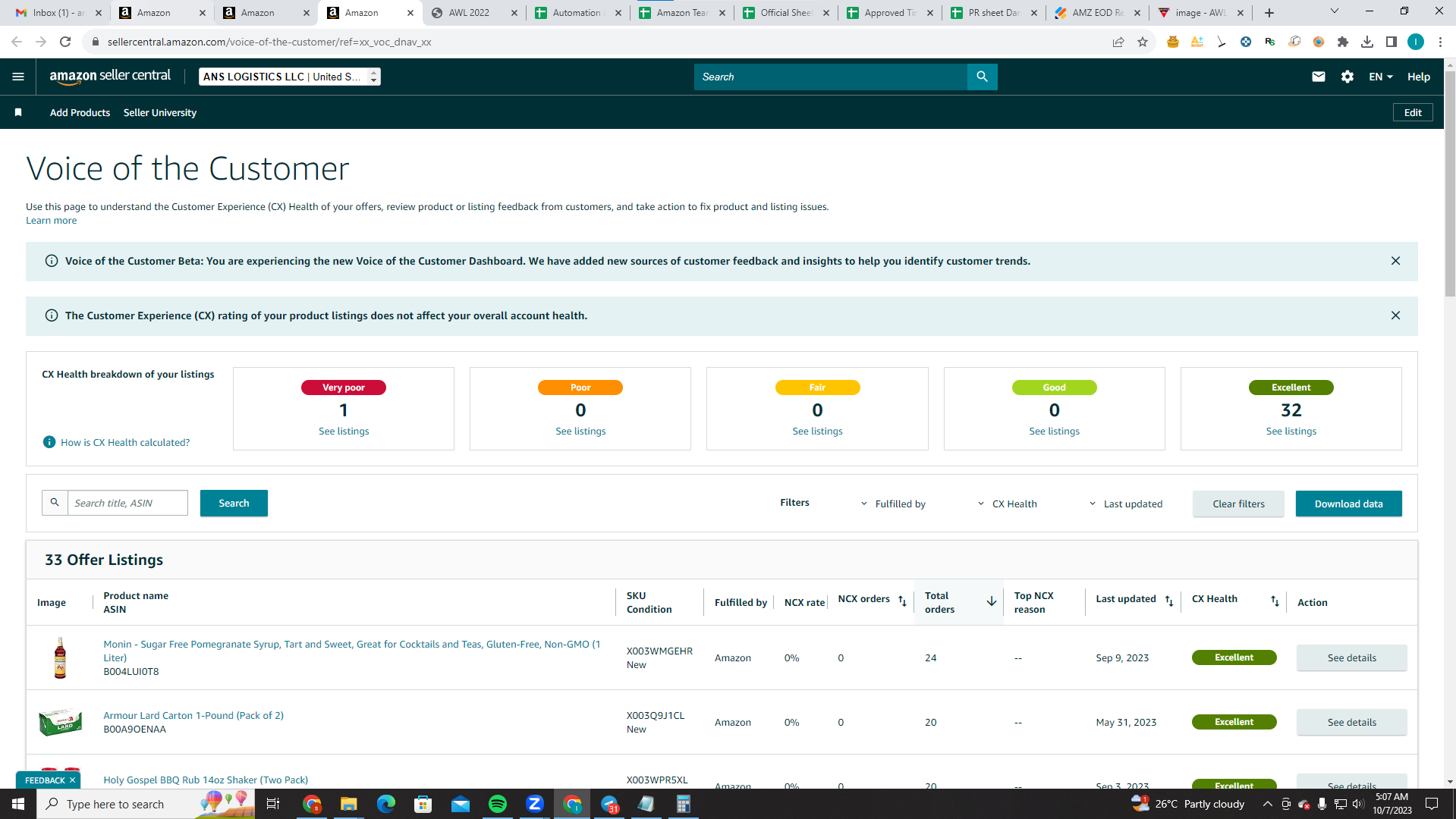Open the settings gear icon
The height and width of the screenshot is (819, 1456).
[1347, 77]
